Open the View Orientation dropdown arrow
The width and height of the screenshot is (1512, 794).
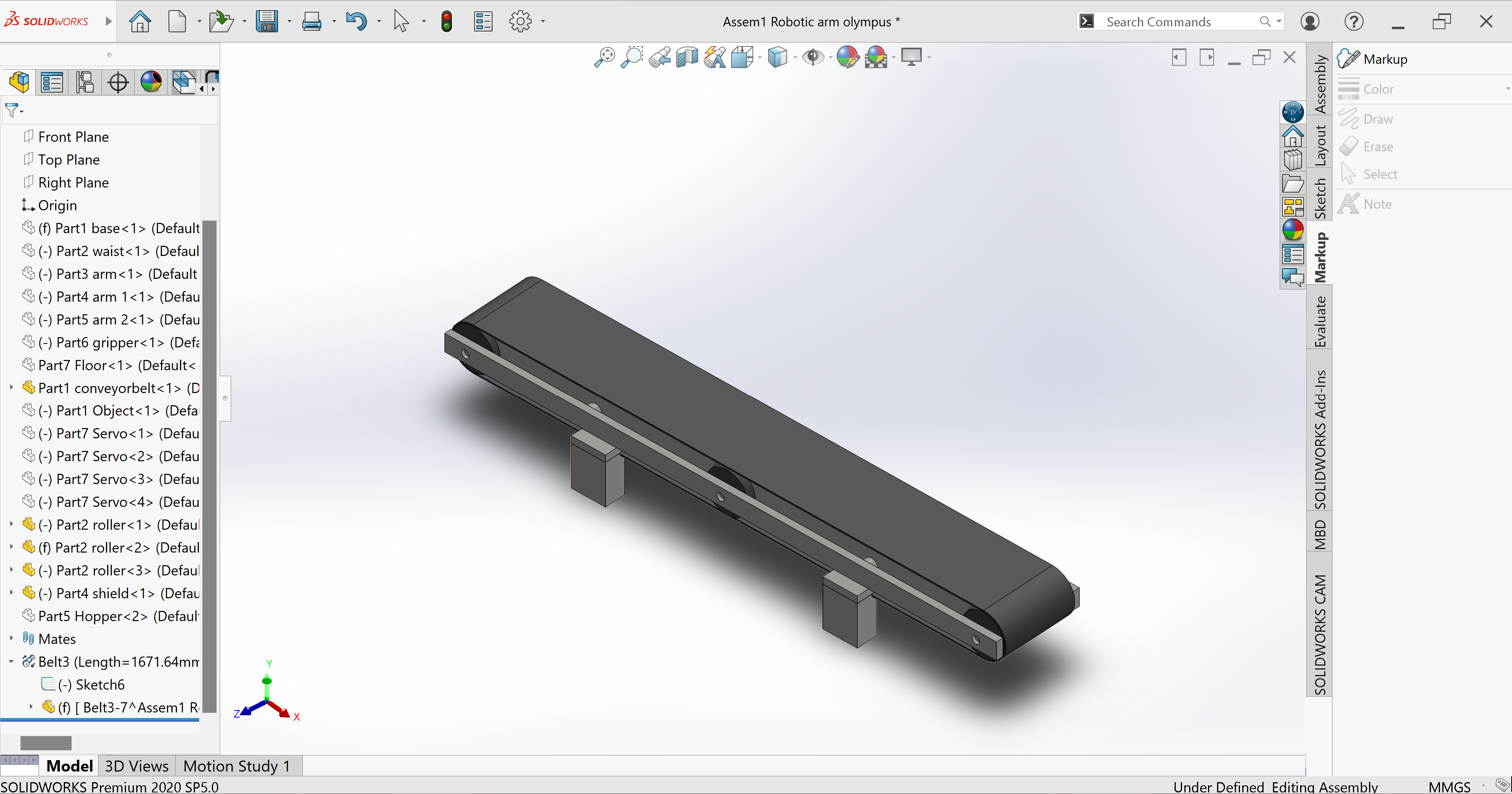point(760,58)
